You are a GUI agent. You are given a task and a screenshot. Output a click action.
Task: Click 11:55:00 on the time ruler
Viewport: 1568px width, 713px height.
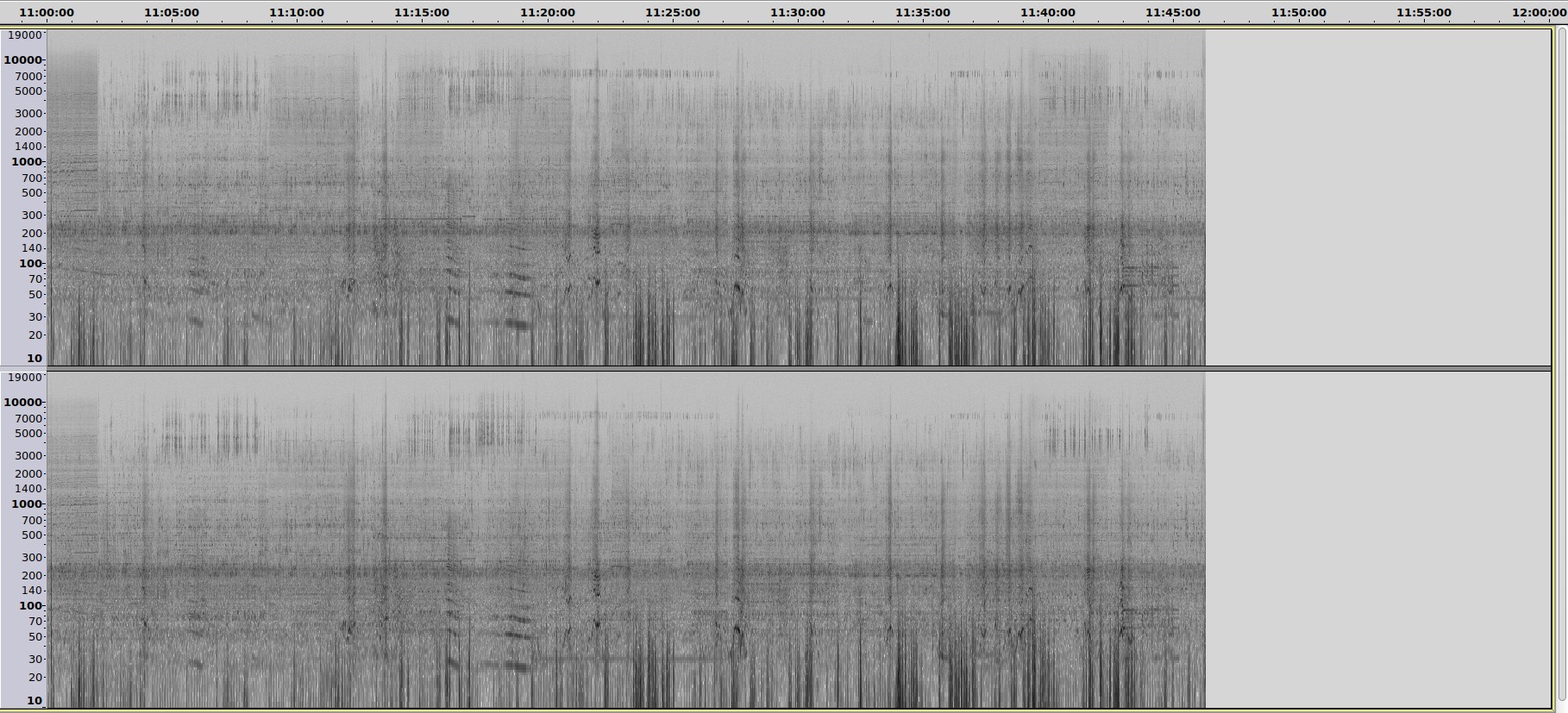point(1423,12)
